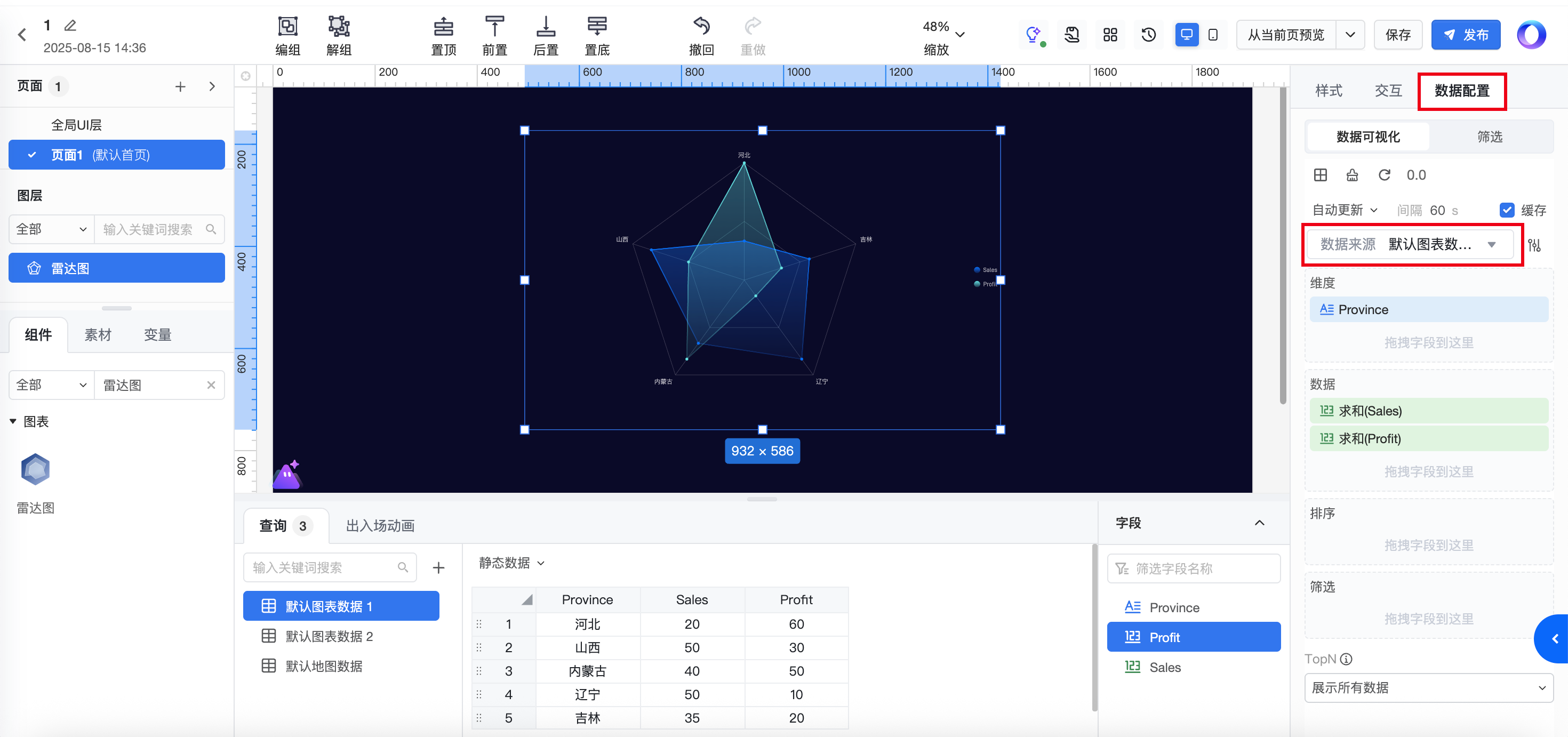The height and width of the screenshot is (737, 1568).
Task: Collapse the 图表 component category
Action: pos(13,421)
